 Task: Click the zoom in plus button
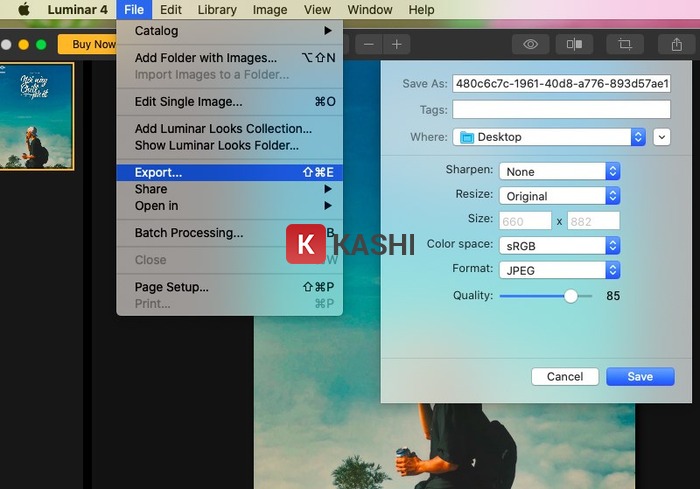pos(397,44)
